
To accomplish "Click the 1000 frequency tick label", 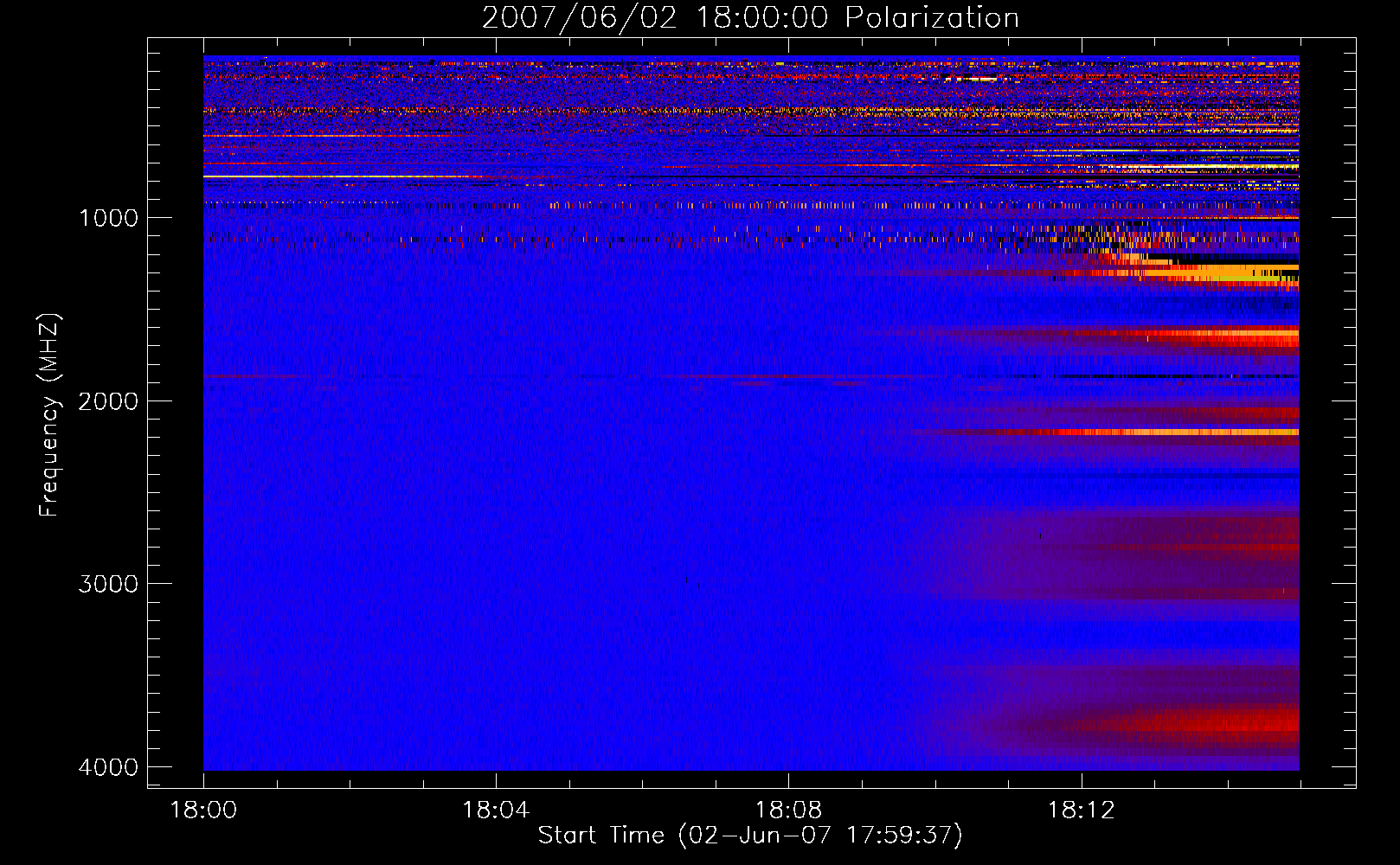I will (x=108, y=218).
